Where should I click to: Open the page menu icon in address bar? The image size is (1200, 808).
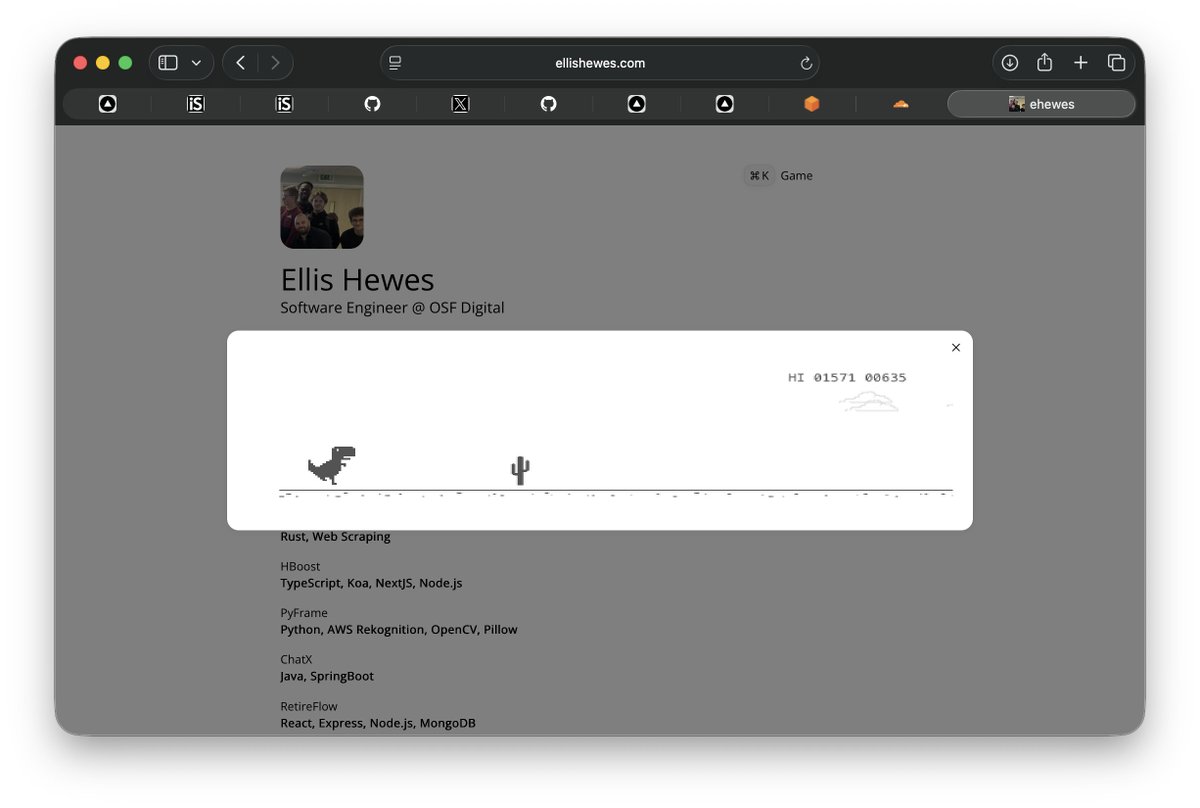coord(395,63)
